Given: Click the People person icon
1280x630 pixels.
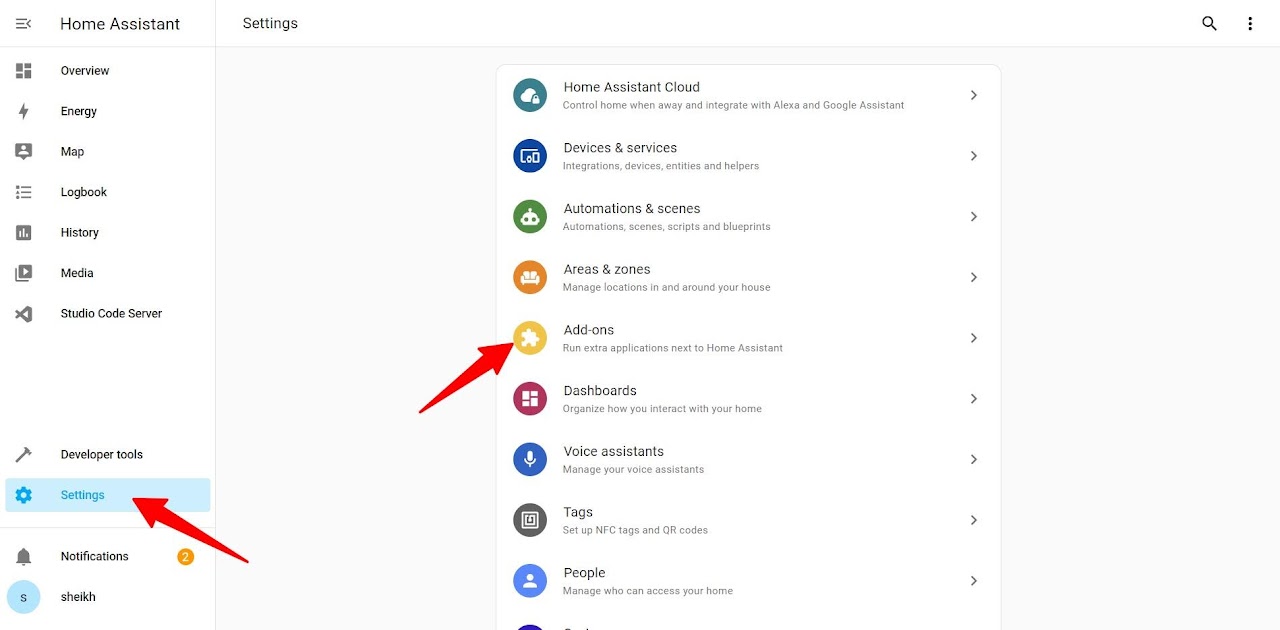Looking at the screenshot, I should 530,581.
